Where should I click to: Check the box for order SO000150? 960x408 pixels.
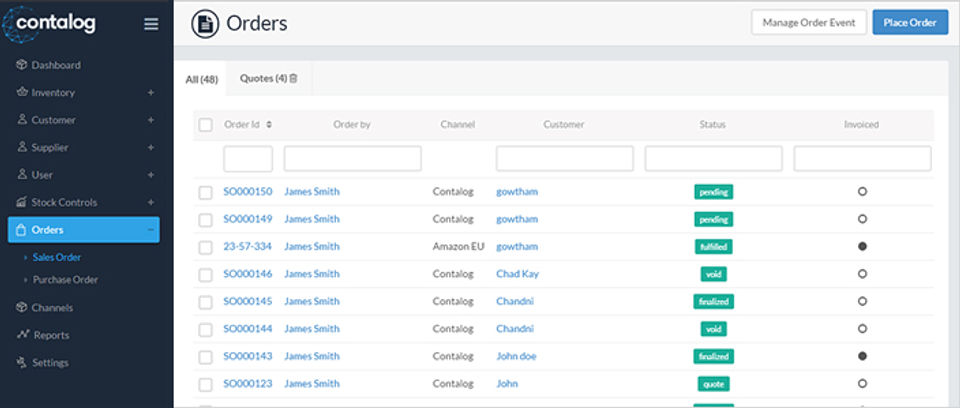coord(205,192)
